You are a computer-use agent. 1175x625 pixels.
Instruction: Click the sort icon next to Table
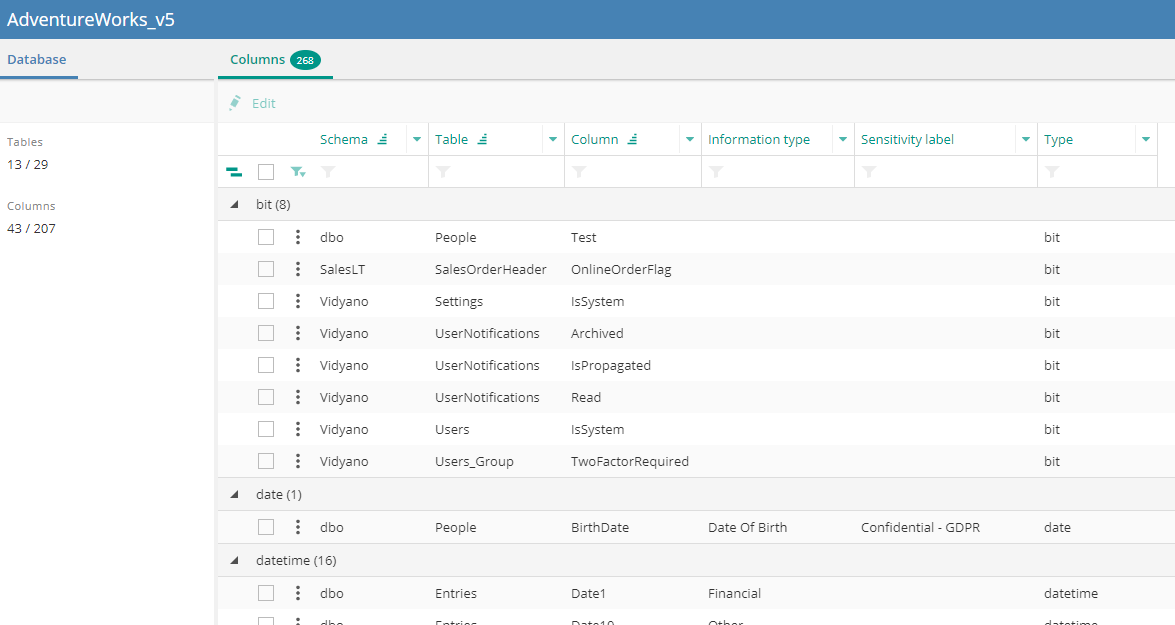483,139
